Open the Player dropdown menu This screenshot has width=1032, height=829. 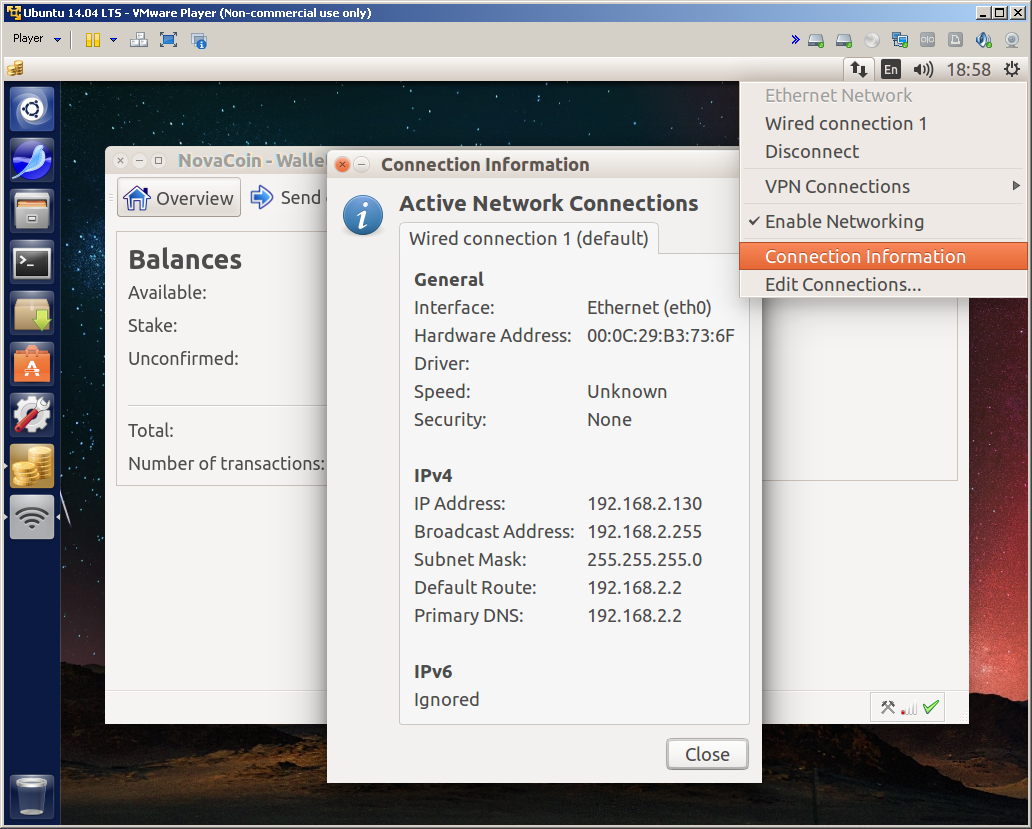tap(37, 39)
